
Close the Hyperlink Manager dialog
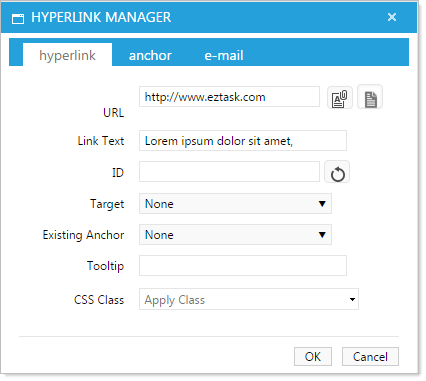pyautogui.click(x=392, y=17)
